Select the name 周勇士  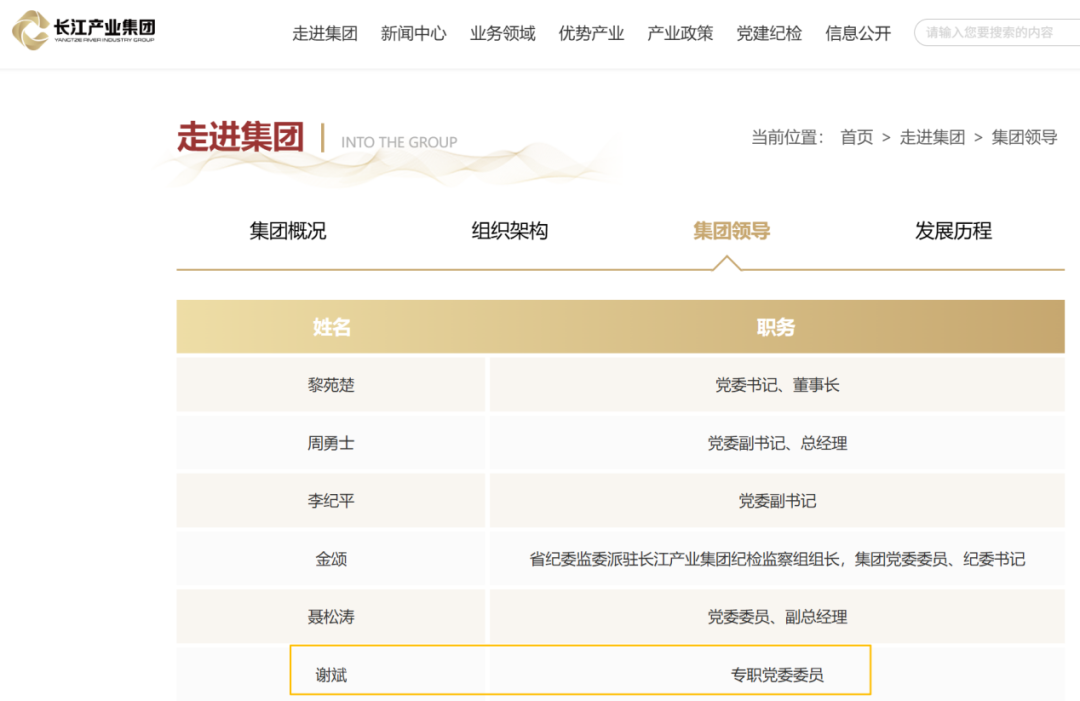(331, 443)
